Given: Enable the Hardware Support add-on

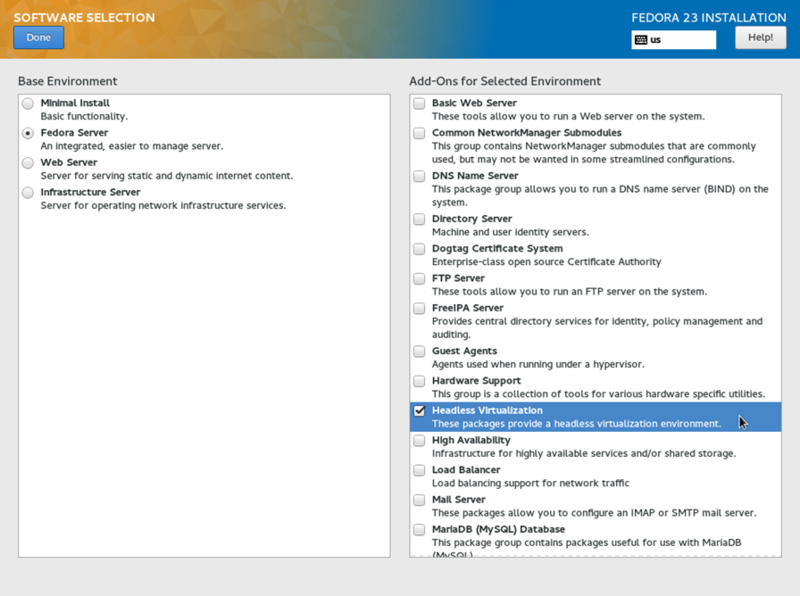Looking at the screenshot, I should [x=420, y=381].
